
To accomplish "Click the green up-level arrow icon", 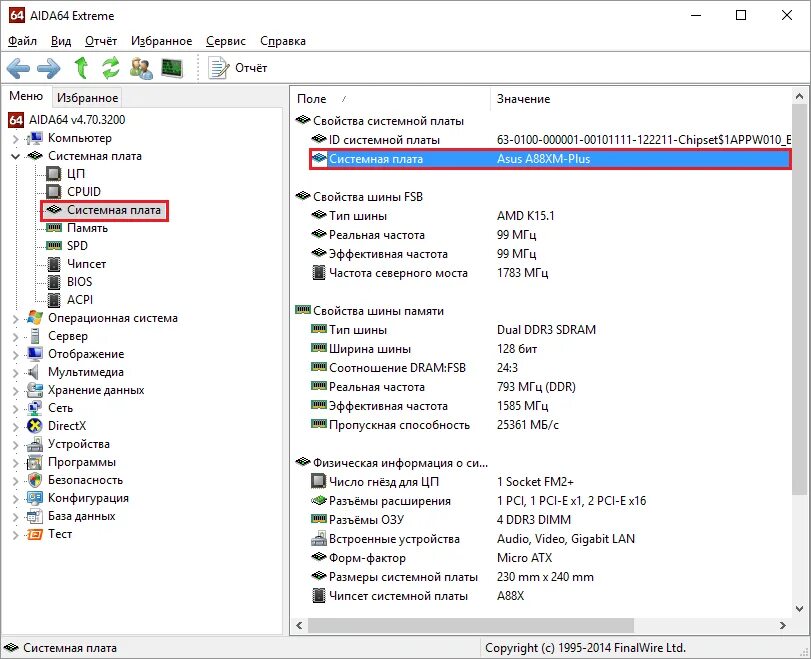I will tap(81, 68).
